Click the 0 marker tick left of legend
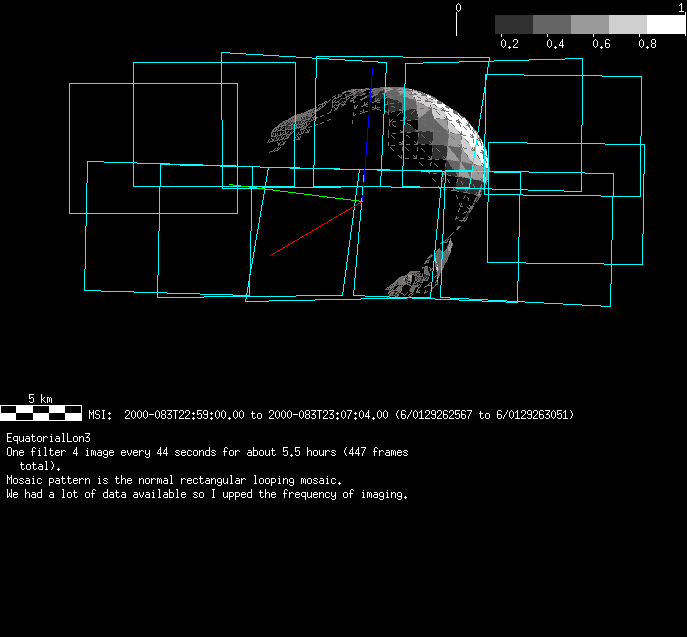The height and width of the screenshot is (637, 687). pos(458,20)
